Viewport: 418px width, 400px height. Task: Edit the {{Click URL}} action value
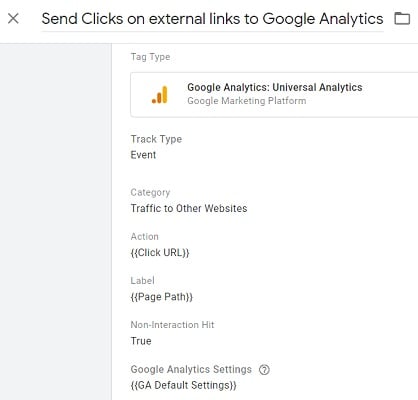tap(160, 253)
